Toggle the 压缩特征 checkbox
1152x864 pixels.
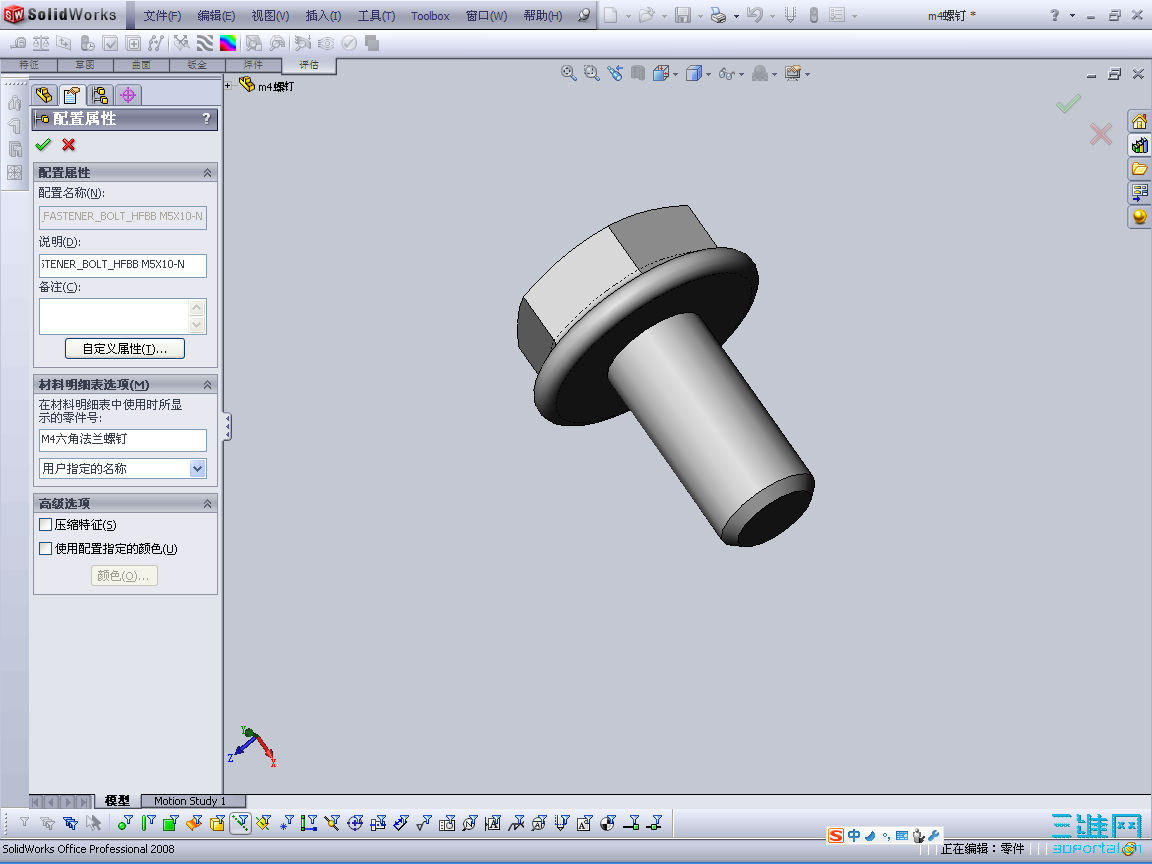[46, 525]
